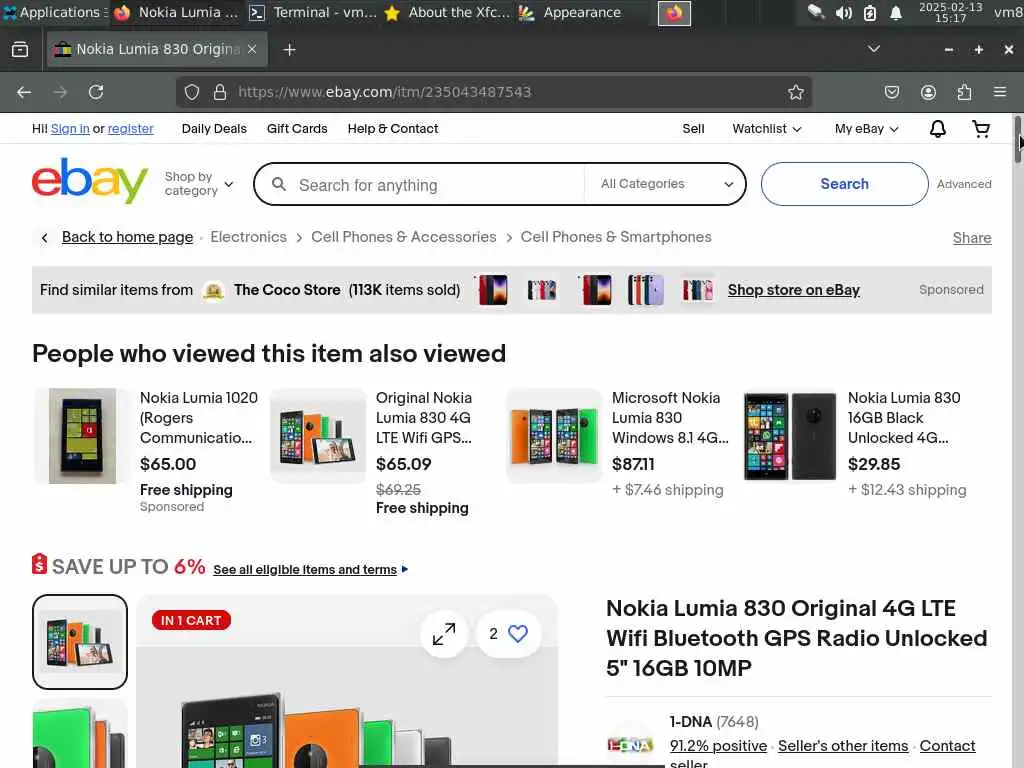Click the 1-DNA seller name
Image resolution: width=1024 pixels, height=768 pixels.
[x=690, y=722]
